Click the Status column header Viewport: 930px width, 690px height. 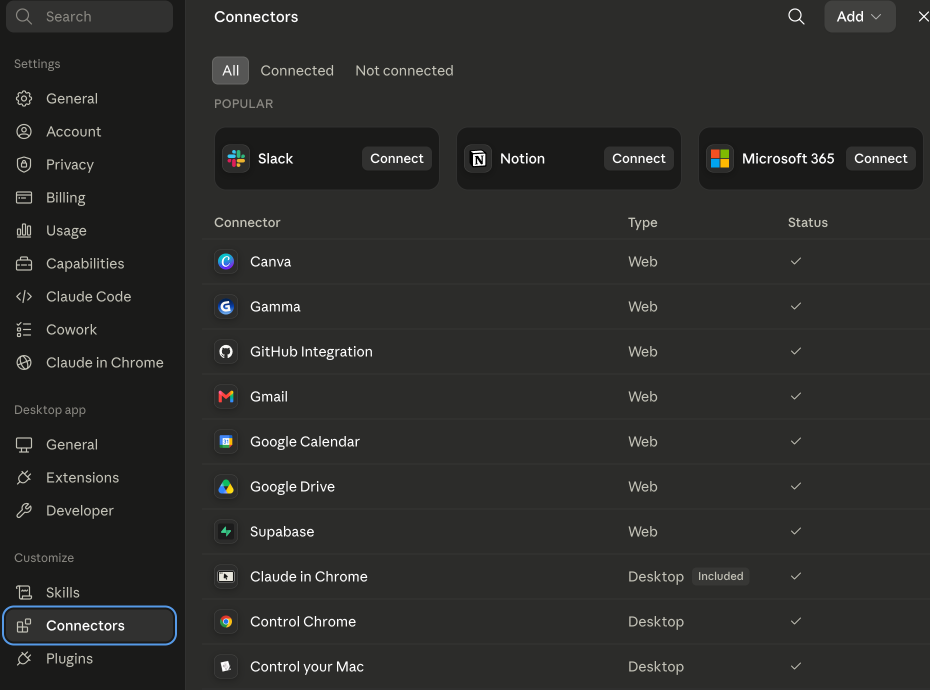808,222
